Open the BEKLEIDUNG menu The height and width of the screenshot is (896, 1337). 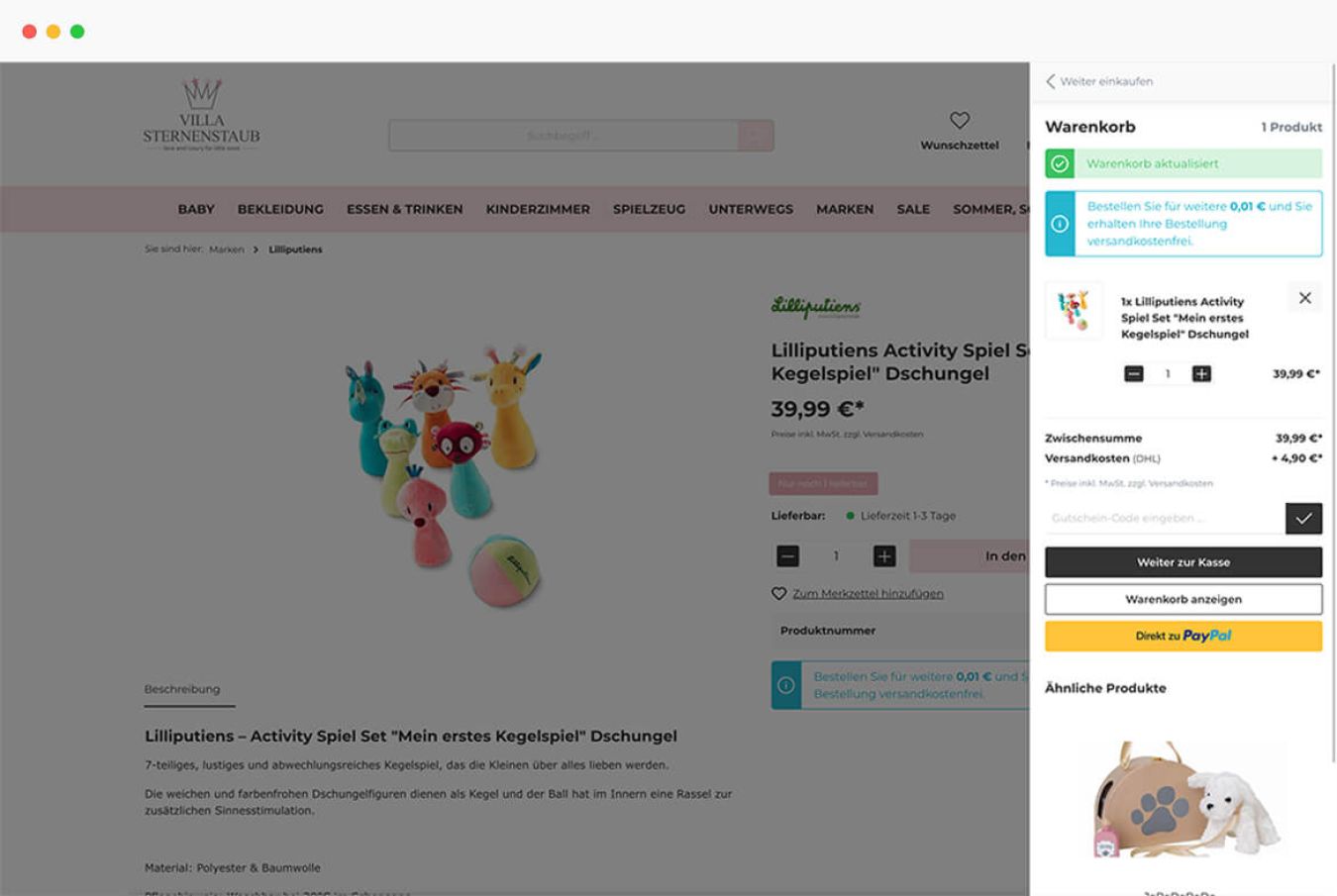280,209
